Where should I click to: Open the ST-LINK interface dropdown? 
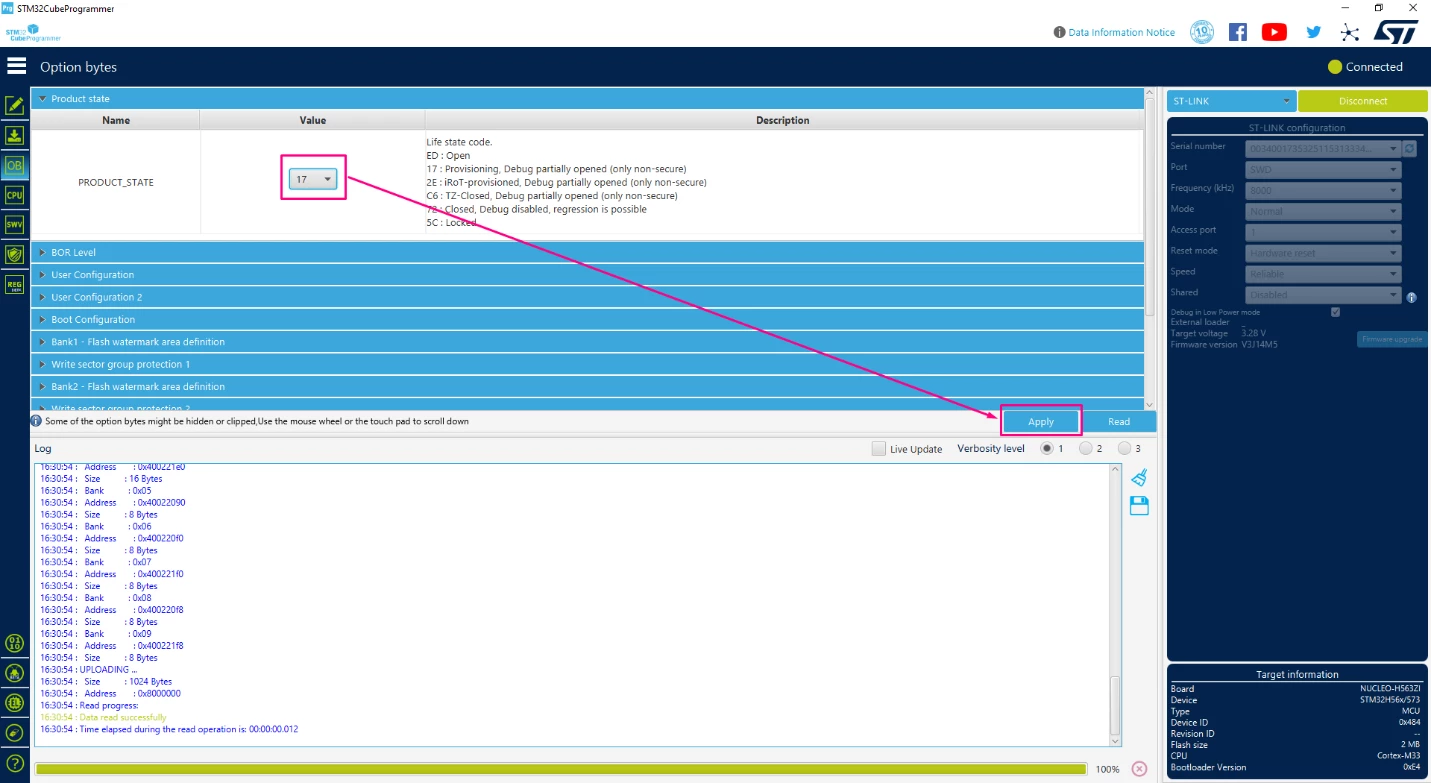click(x=1231, y=101)
